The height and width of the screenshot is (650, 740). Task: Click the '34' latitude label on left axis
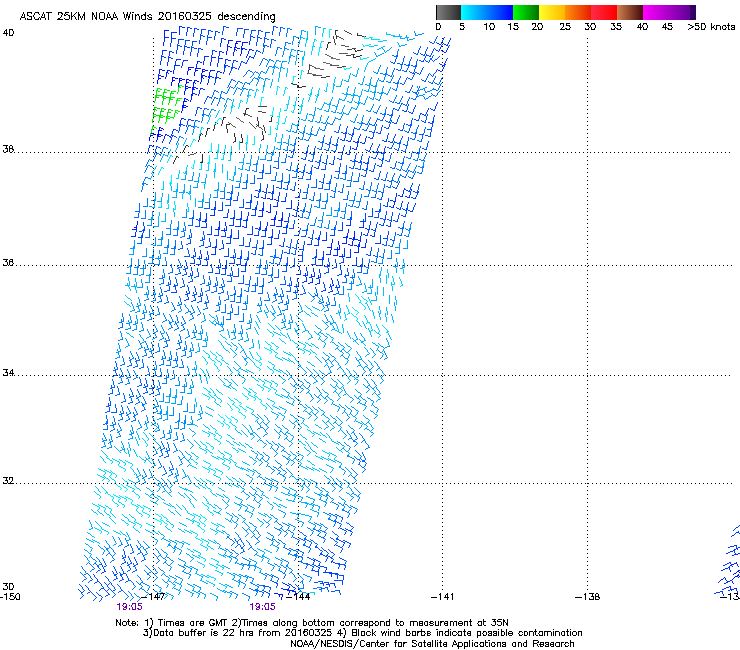[8, 373]
